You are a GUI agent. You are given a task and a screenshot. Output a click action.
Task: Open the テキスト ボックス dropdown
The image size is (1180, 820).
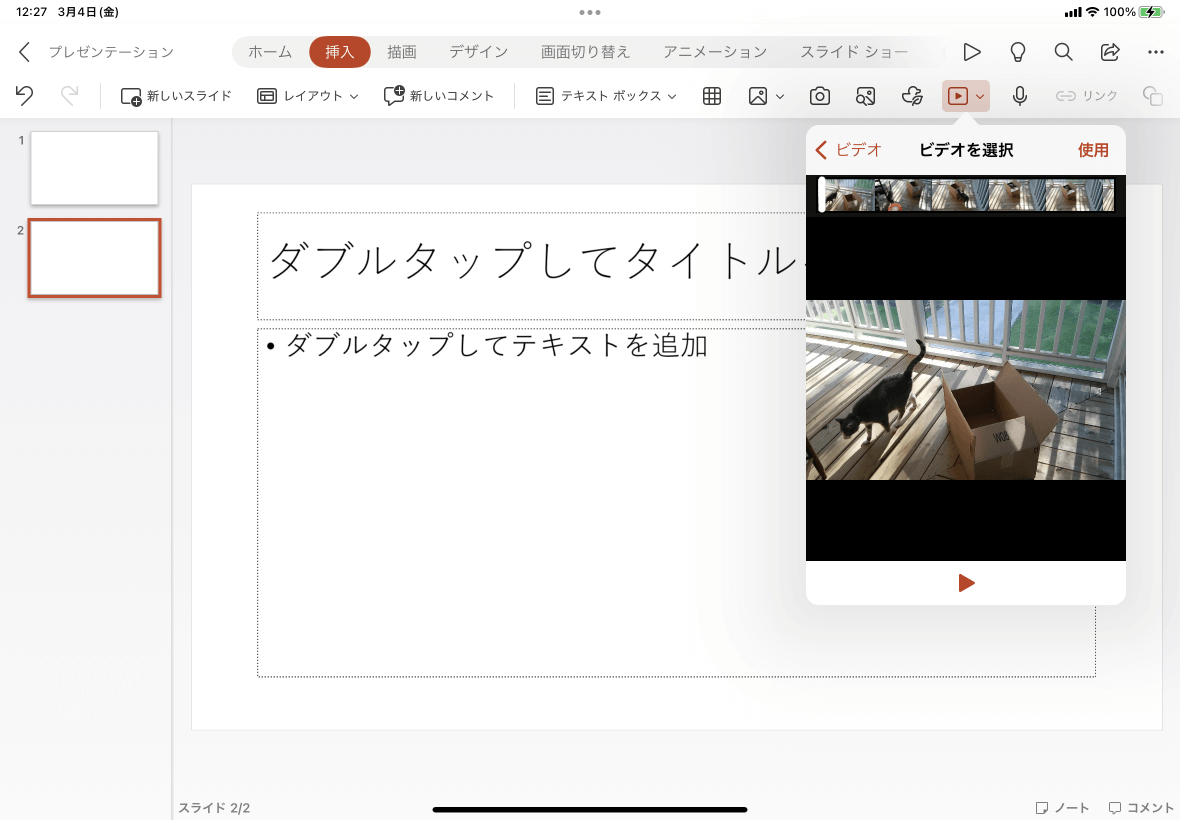click(x=607, y=96)
